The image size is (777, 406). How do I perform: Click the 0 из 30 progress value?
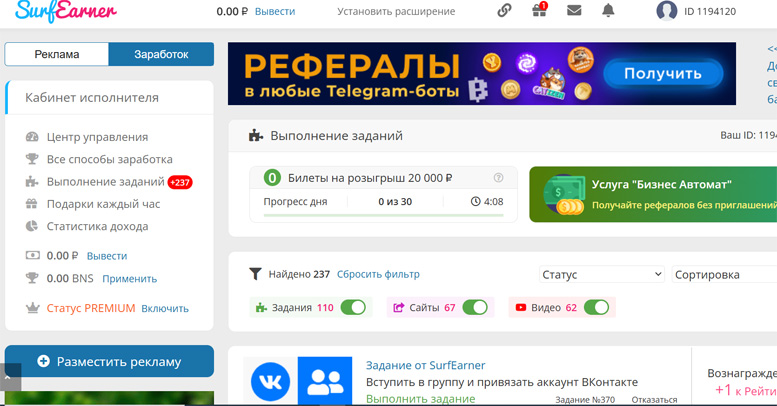(x=395, y=202)
